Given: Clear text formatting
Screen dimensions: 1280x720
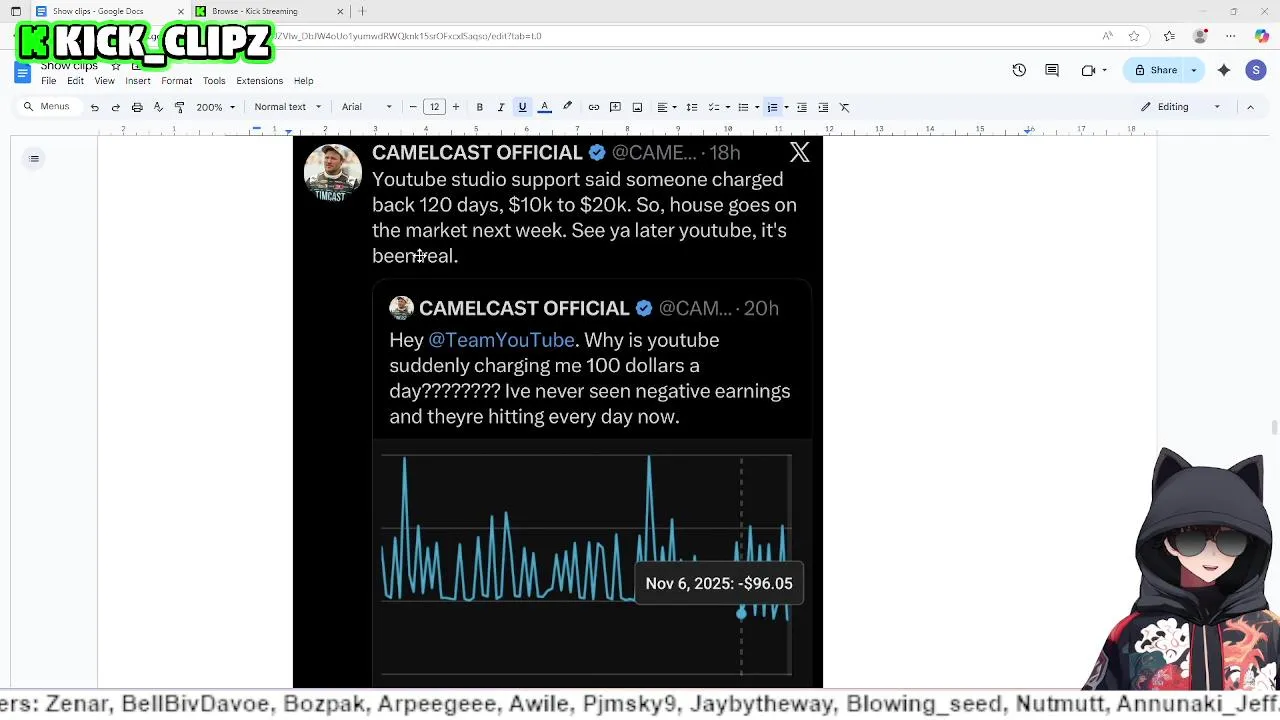Looking at the screenshot, I should pos(844,107).
